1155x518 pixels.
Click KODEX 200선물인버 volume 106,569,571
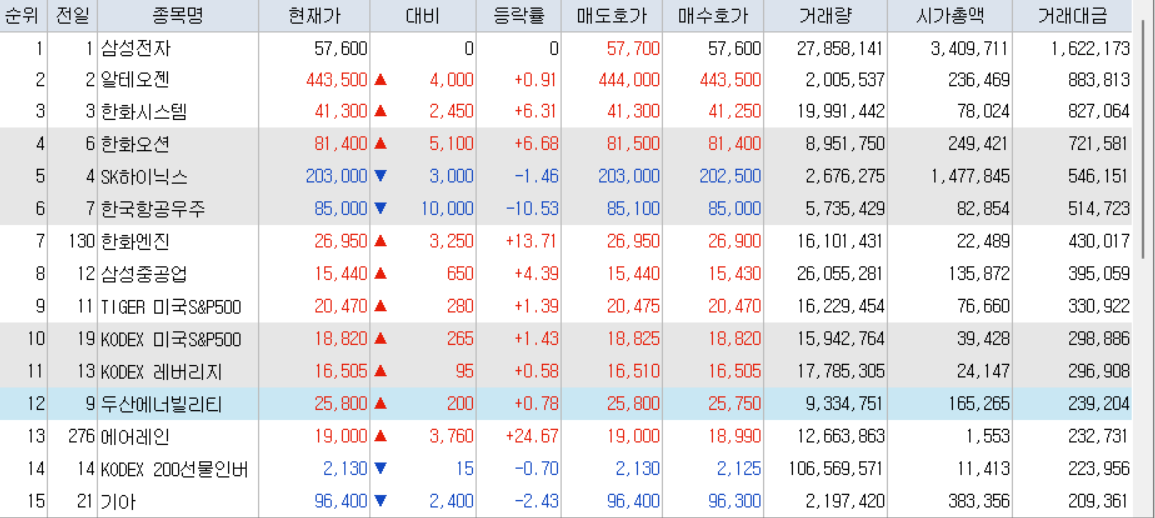coord(836,469)
